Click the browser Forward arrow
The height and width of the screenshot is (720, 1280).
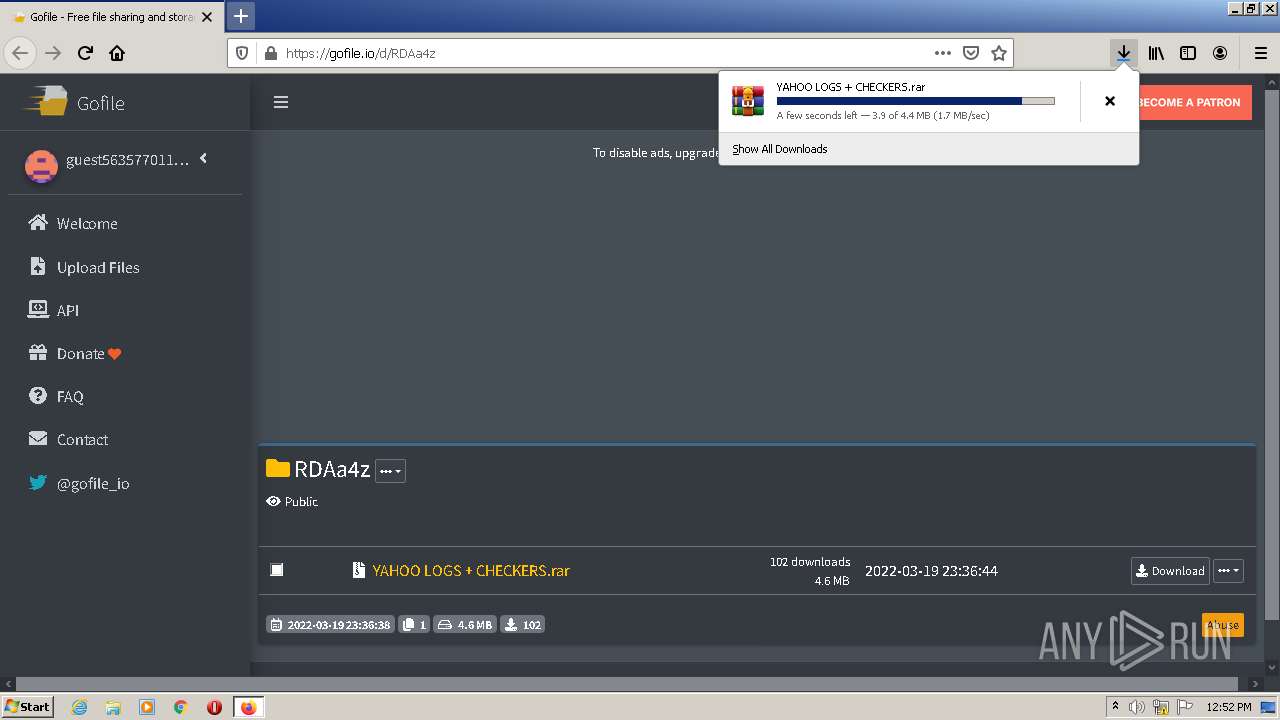tap(53, 53)
